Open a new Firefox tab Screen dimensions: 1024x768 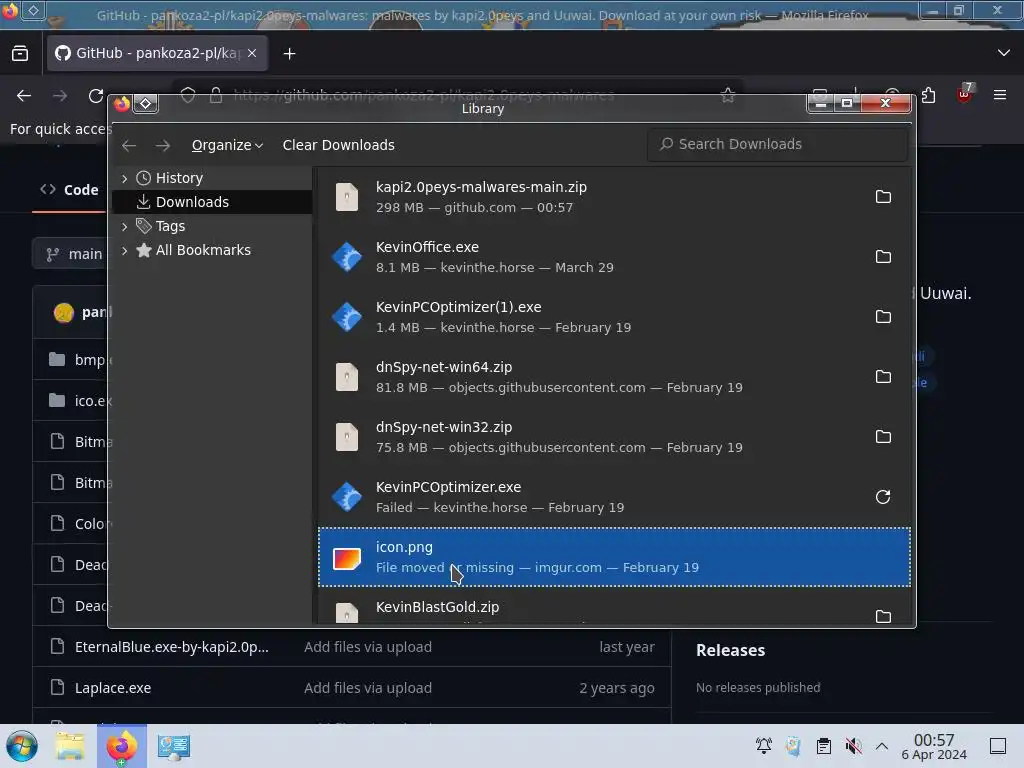289,54
